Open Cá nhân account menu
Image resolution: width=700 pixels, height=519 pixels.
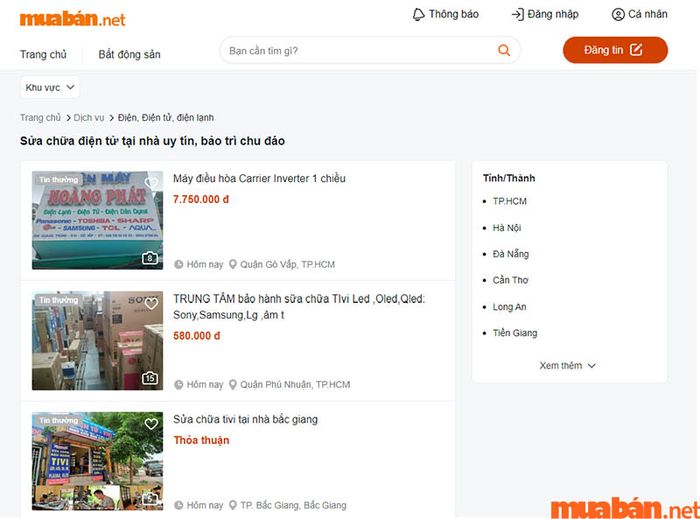point(640,14)
